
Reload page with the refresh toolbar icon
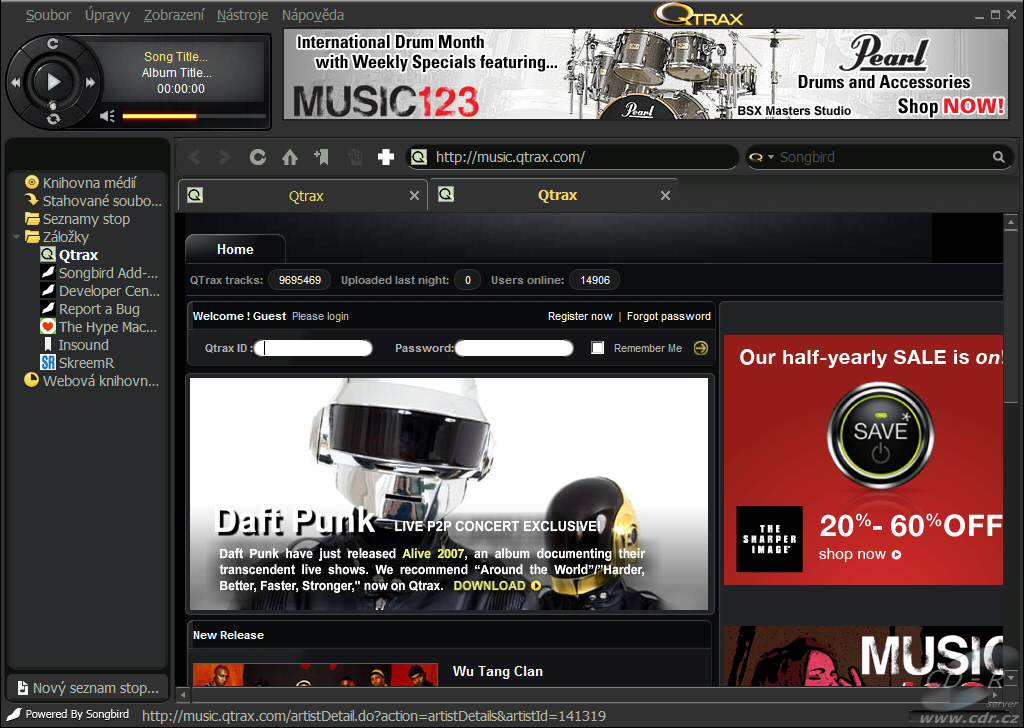[x=258, y=157]
